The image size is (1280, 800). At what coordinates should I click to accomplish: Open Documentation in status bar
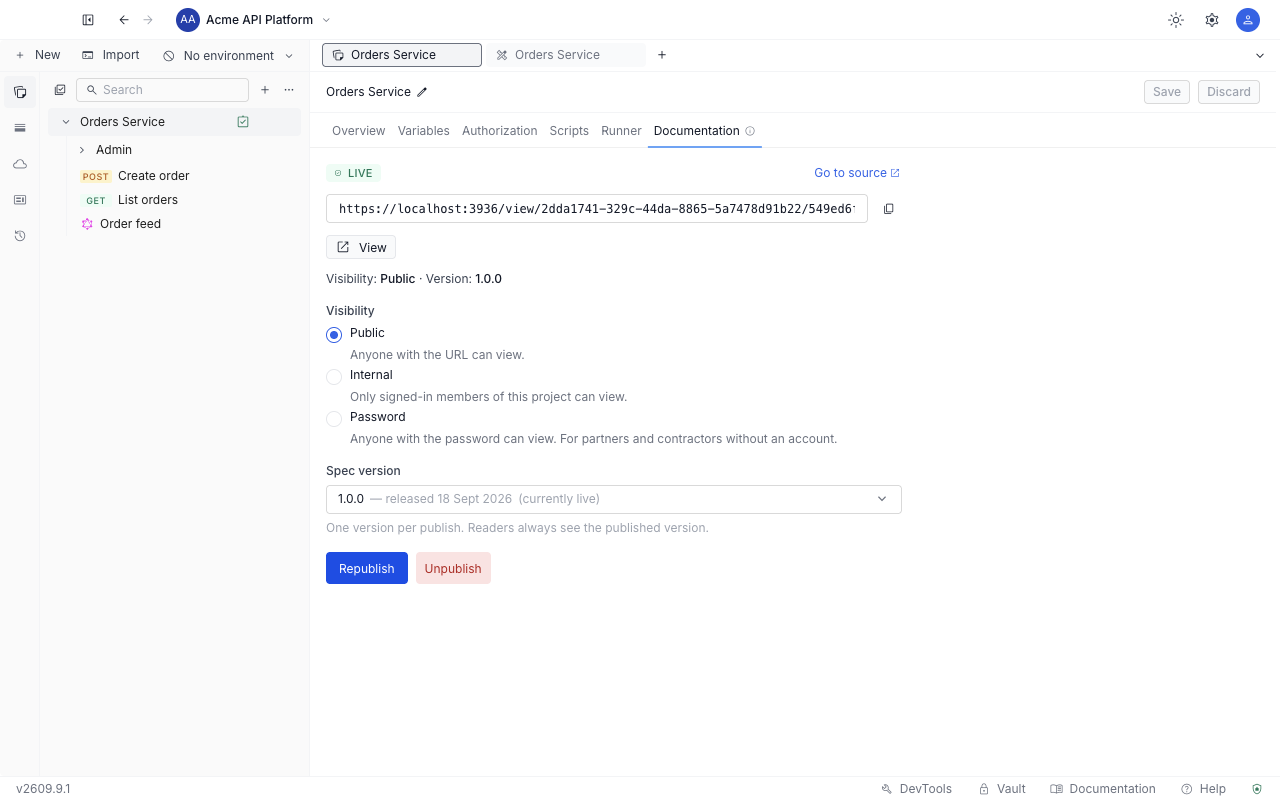(x=1103, y=789)
